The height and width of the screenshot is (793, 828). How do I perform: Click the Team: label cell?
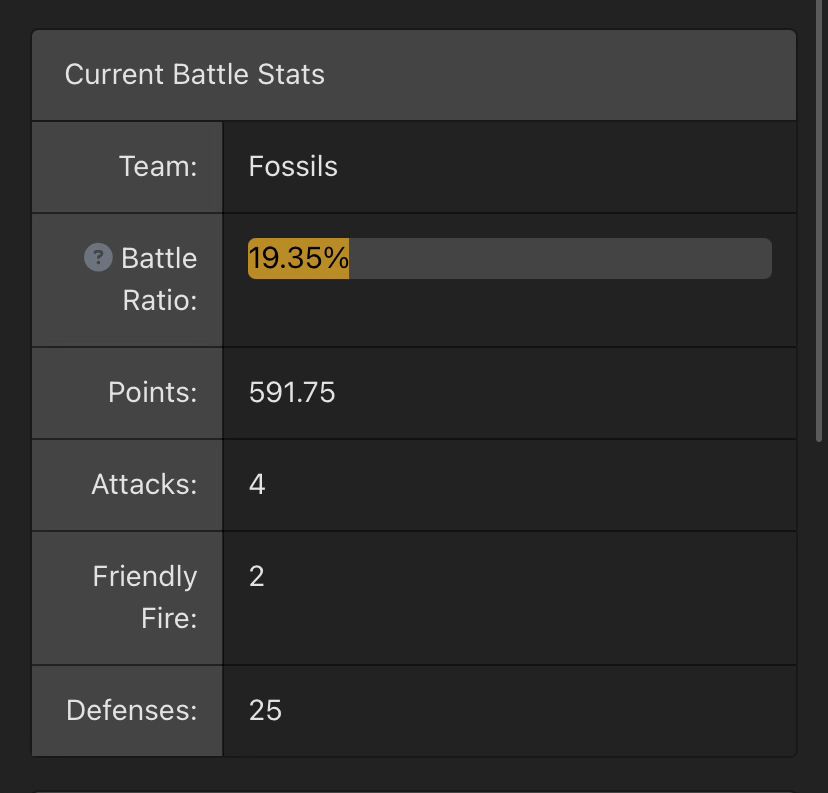click(127, 167)
